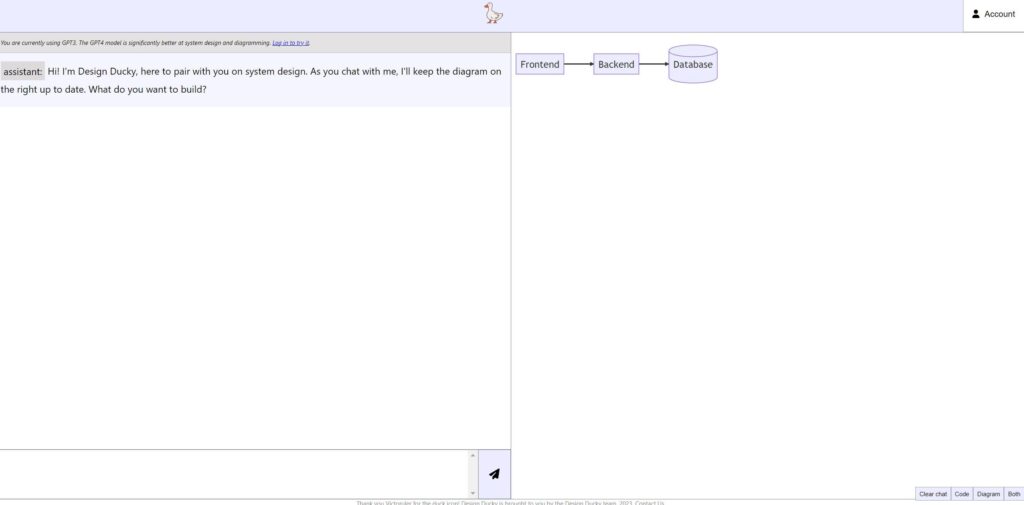Select the Frontend node in diagram
1024x505 pixels.
click(x=540, y=65)
